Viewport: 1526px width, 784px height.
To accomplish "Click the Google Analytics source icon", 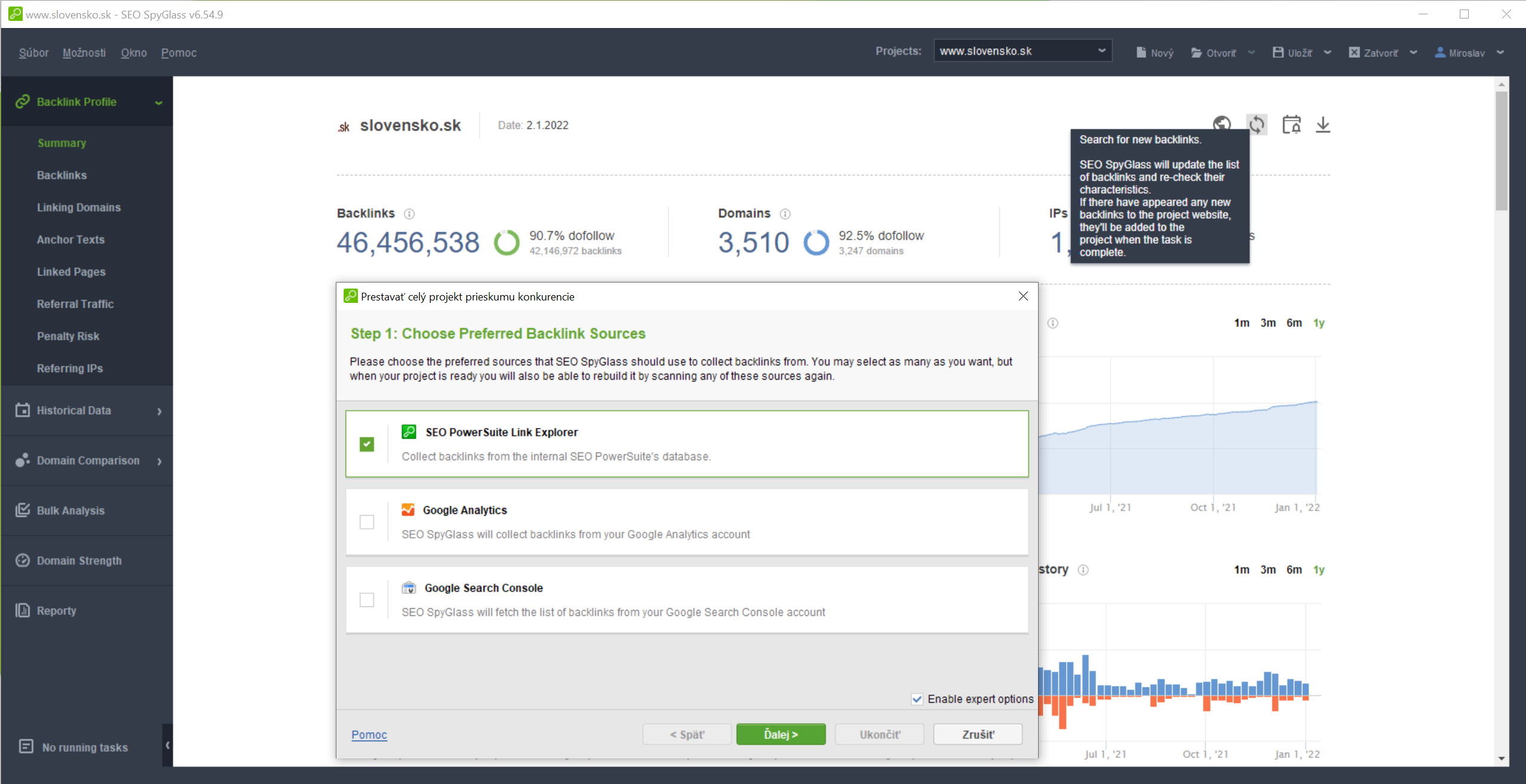I will pos(408,510).
